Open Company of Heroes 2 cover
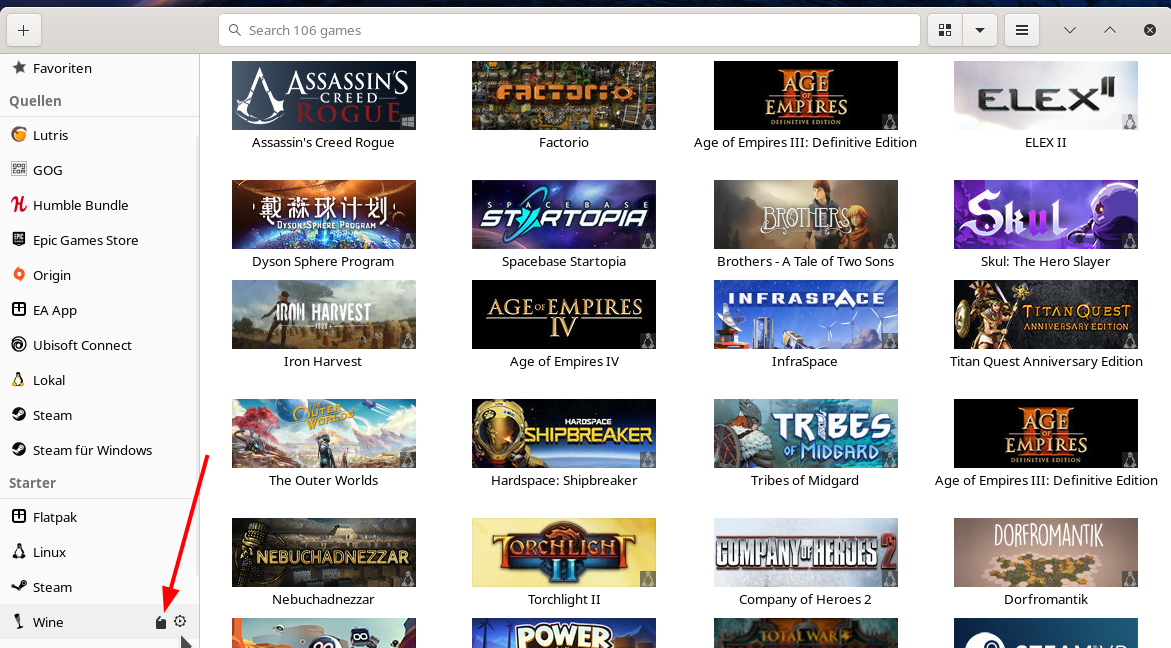Screen dimensions: 1171x648 [x=805, y=552]
